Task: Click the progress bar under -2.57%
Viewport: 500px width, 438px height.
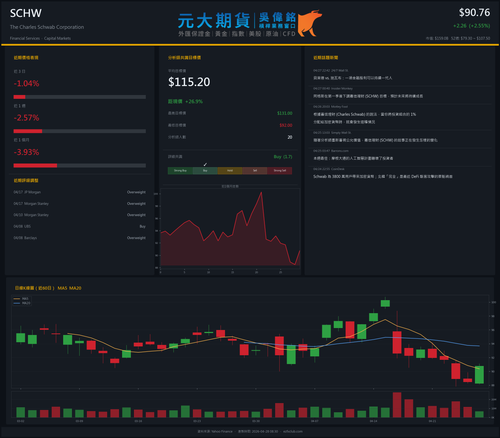Action: [x=80, y=131]
